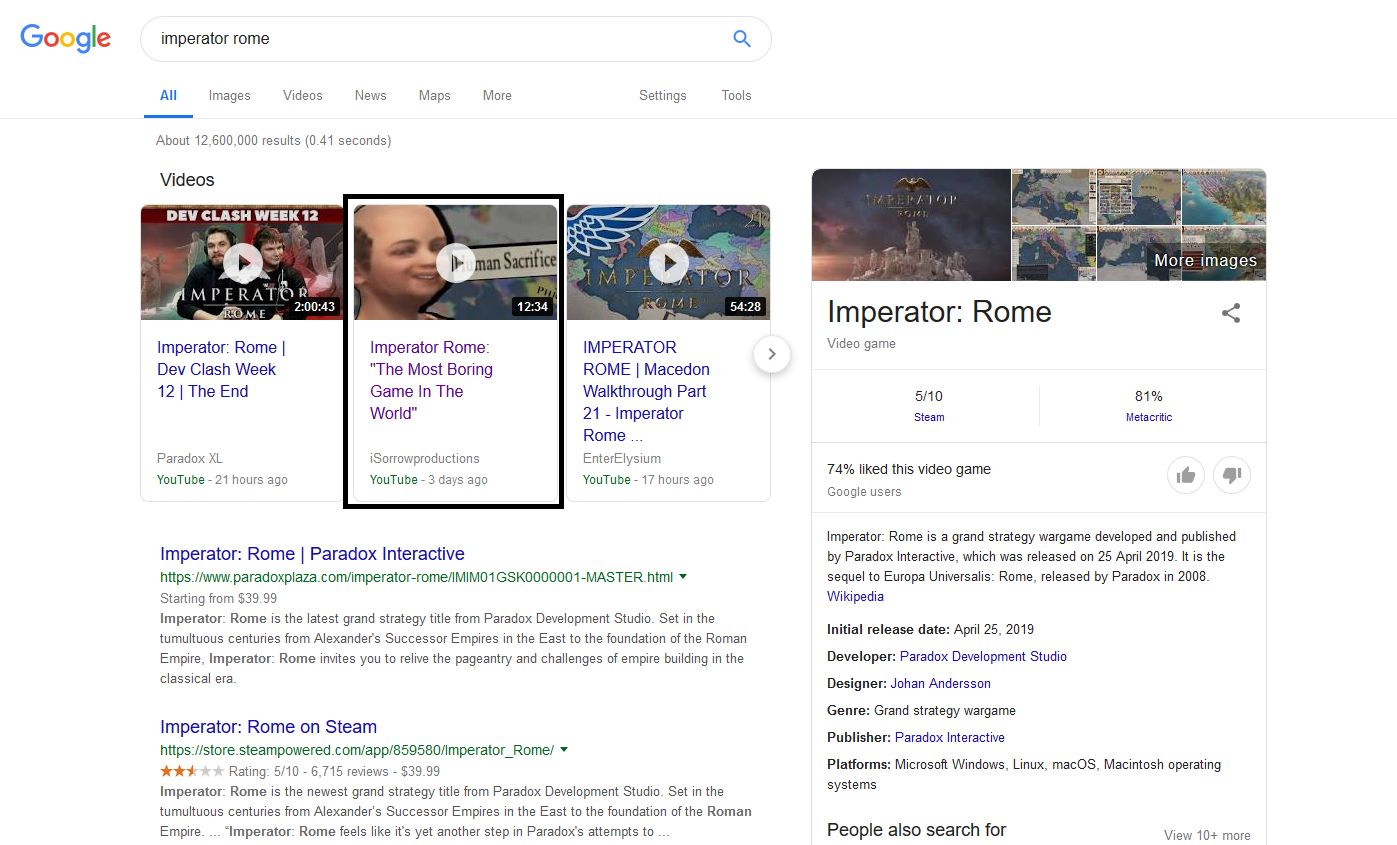The width and height of the screenshot is (1397, 845).
Task: Switch to the Images tab
Action: click(x=229, y=95)
